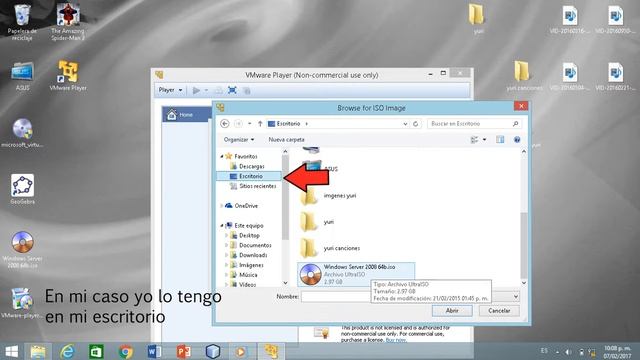Click the Buy now link

coord(396,340)
